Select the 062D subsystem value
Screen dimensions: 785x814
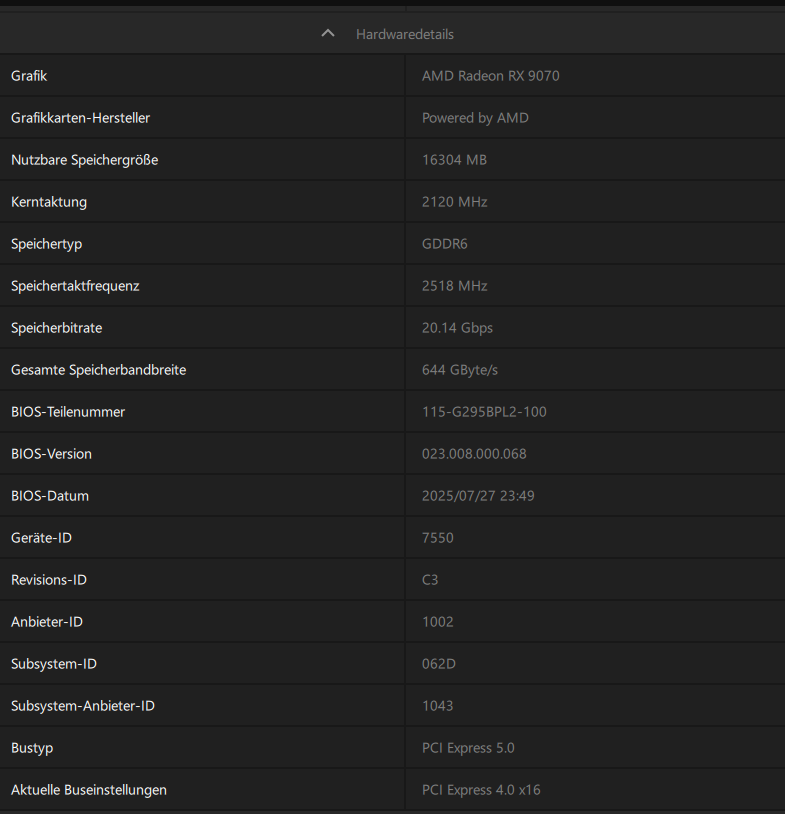tap(439, 664)
